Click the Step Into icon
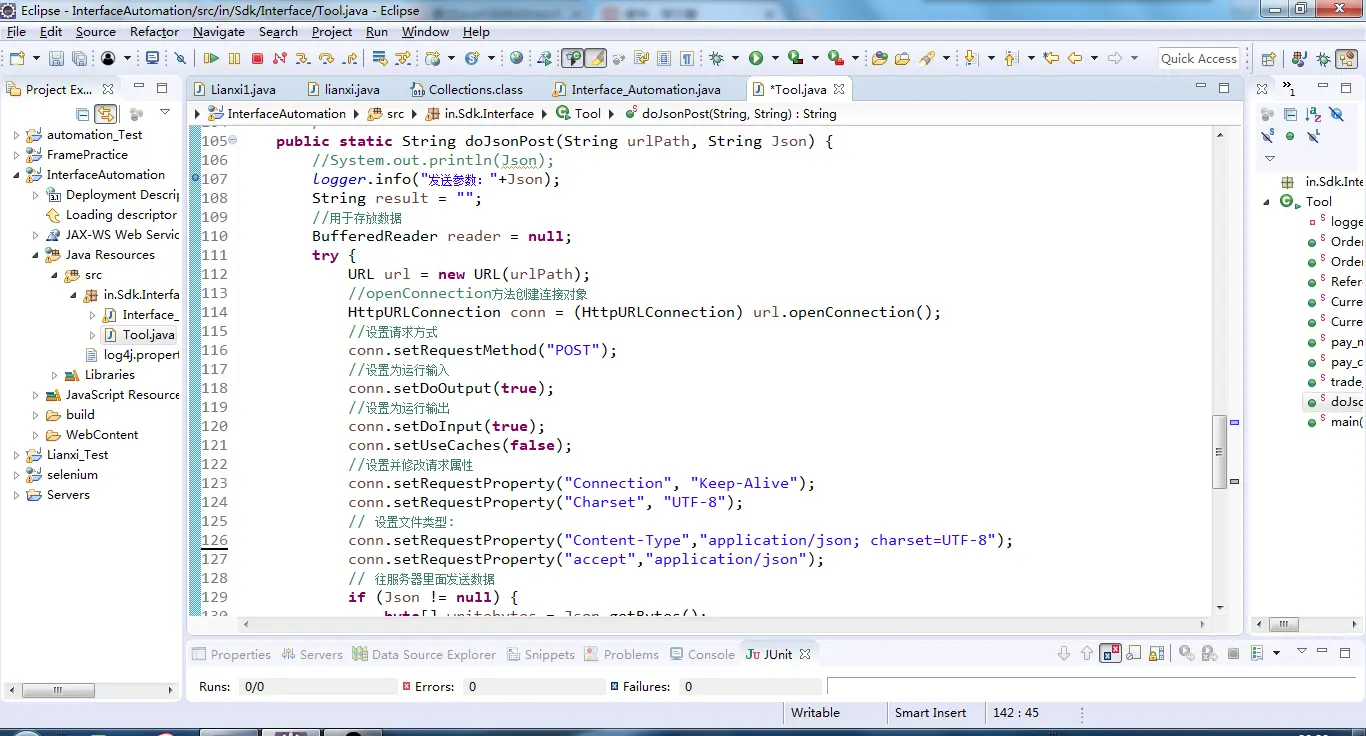Image resolution: width=1366 pixels, height=736 pixels. [x=302, y=59]
